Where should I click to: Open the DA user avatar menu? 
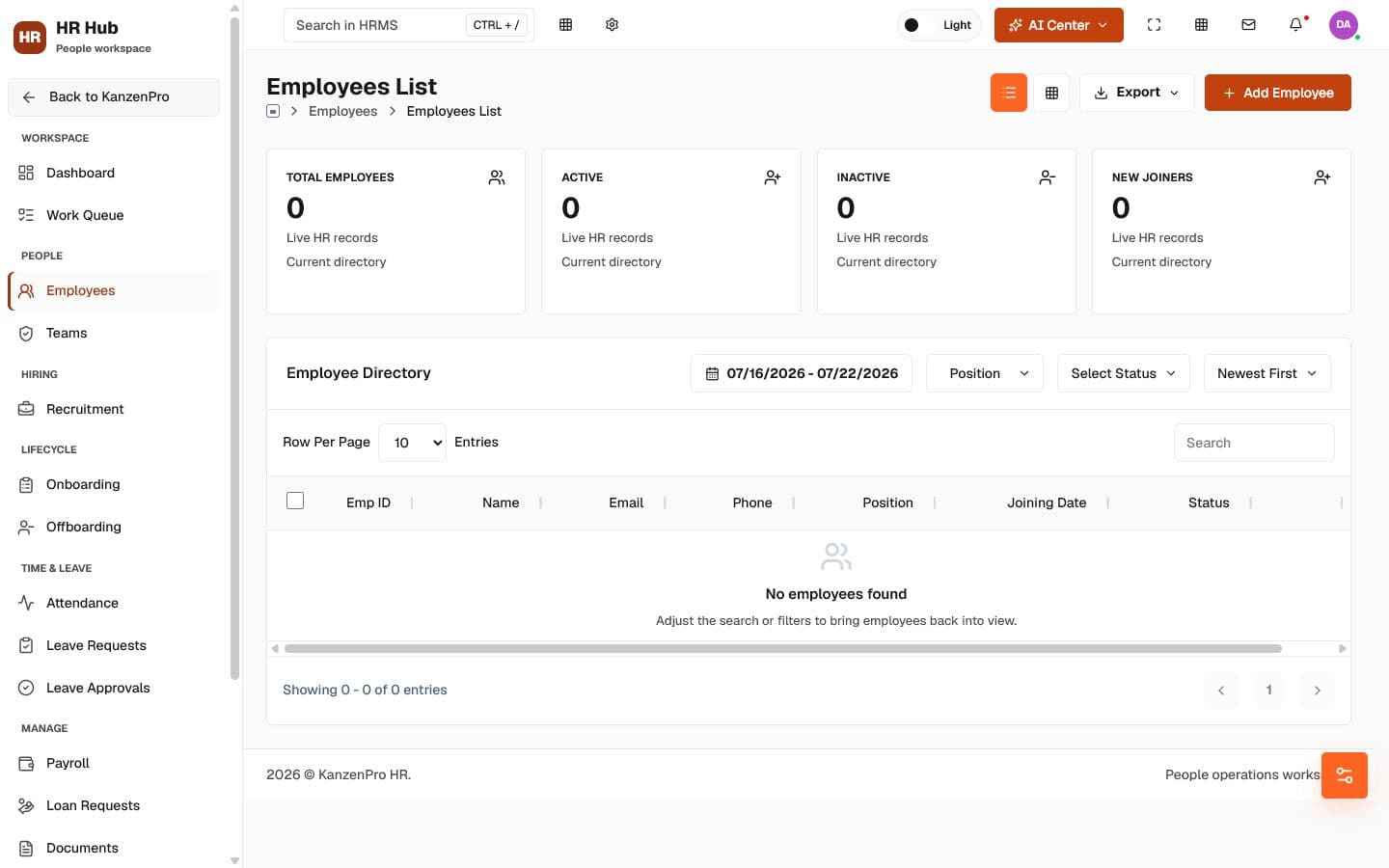(1343, 25)
